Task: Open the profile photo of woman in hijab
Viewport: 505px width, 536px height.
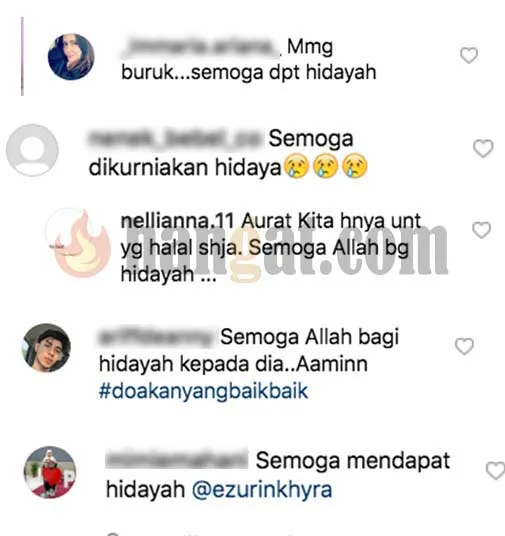Action: pyautogui.click(x=71, y=57)
